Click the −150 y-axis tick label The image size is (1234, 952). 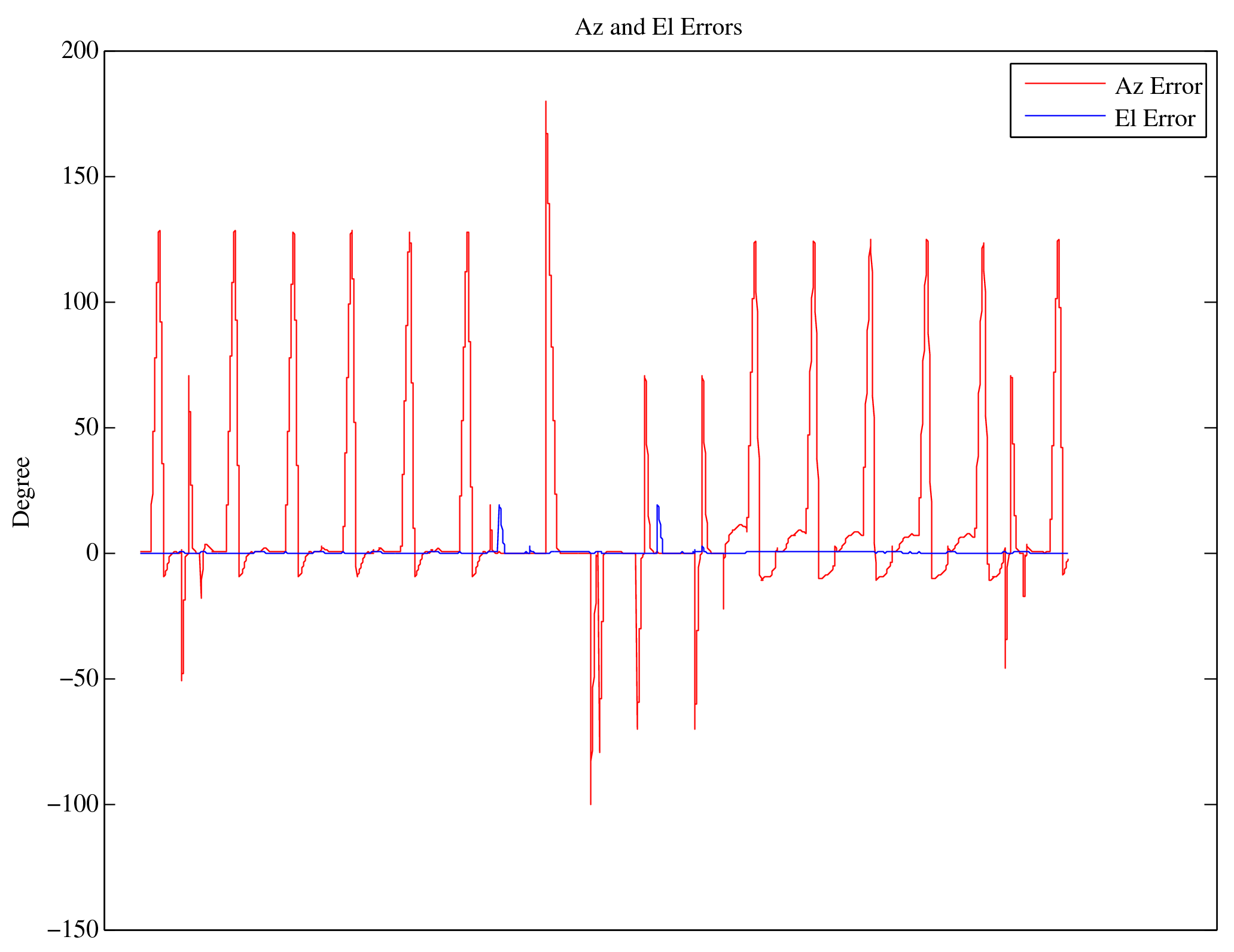[x=72, y=930]
